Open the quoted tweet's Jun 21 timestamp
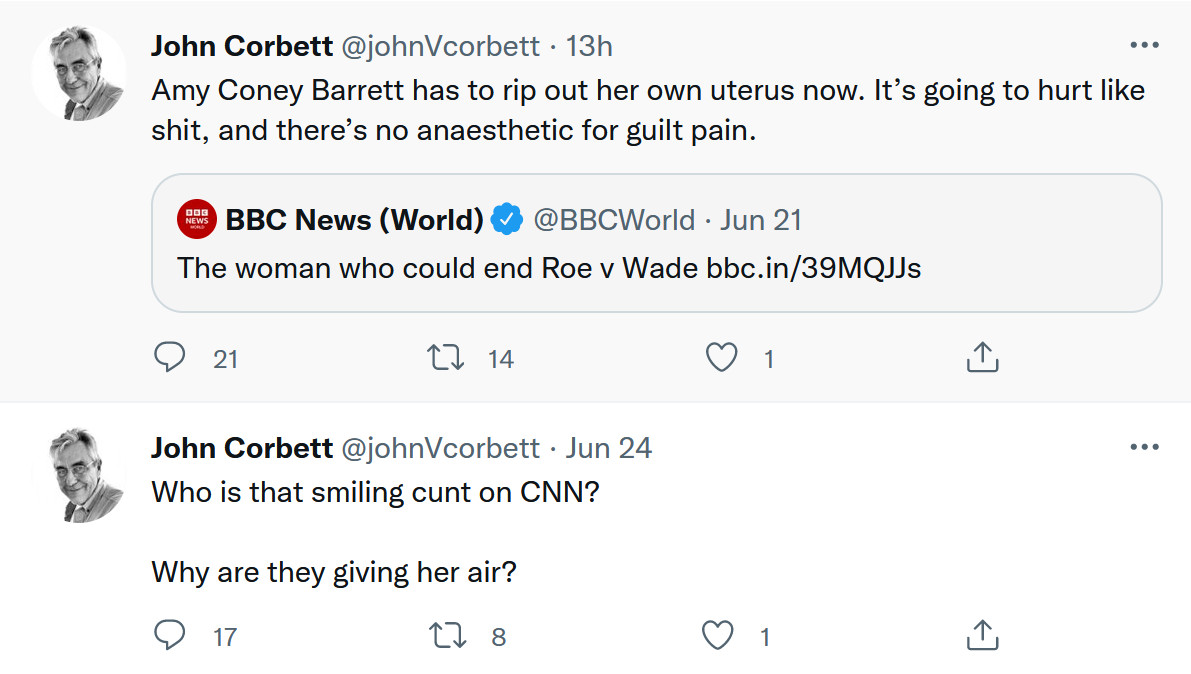Image resolution: width=1191 pixels, height=674 pixels. [x=760, y=220]
